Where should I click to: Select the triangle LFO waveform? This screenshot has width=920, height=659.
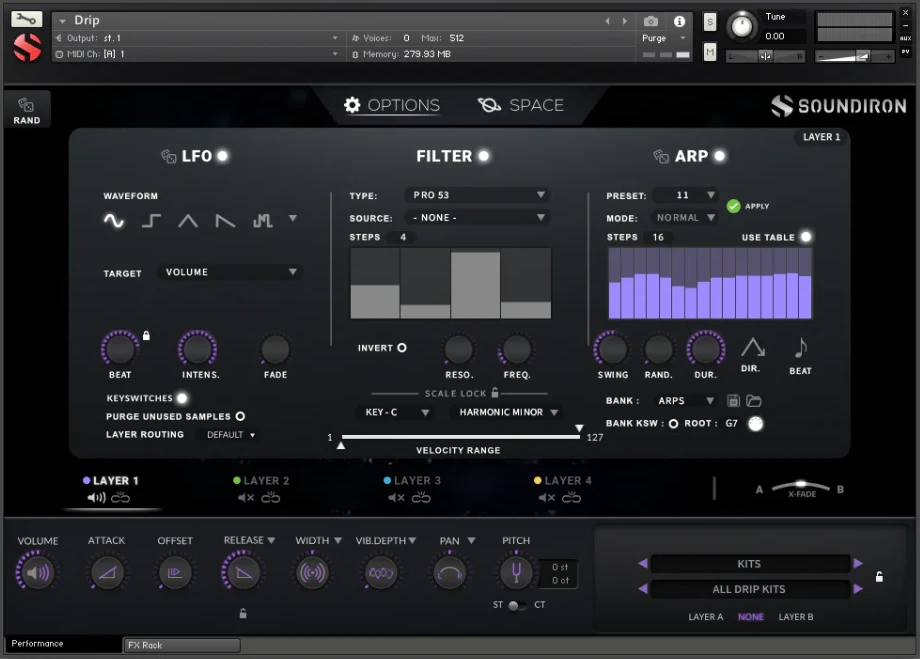click(x=187, y=220)
